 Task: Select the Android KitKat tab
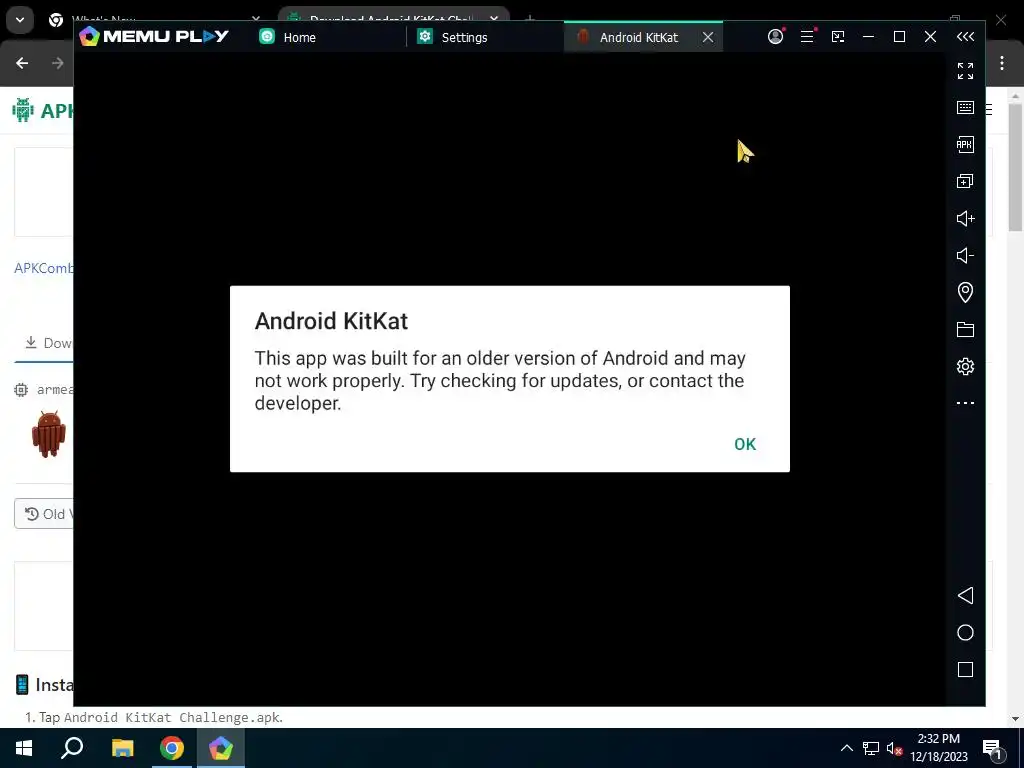click(637, 37)
